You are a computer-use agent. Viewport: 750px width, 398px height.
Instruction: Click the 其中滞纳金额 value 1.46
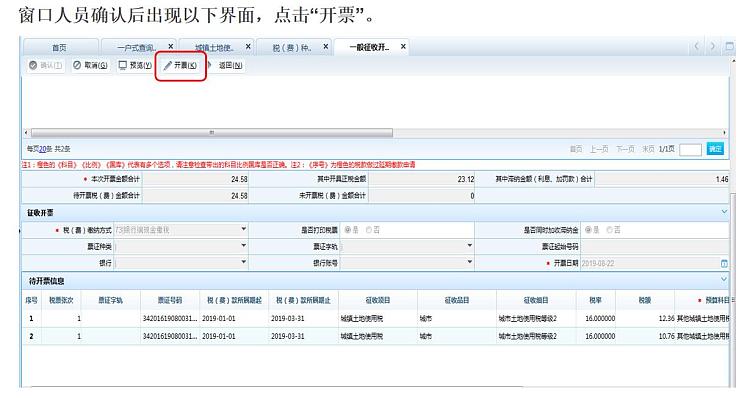(722, 179)
